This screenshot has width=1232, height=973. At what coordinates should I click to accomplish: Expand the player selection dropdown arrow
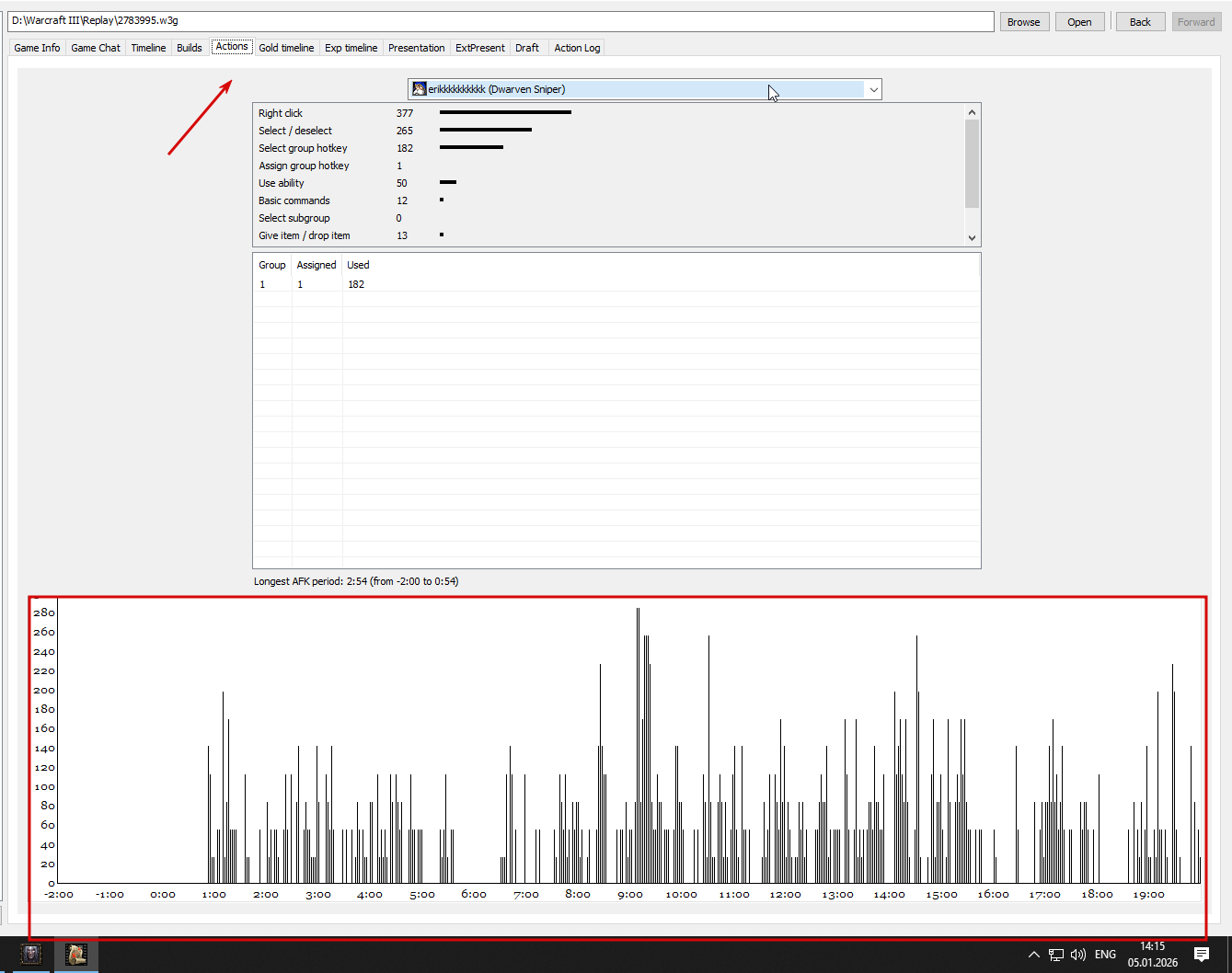tap(873, 89)
